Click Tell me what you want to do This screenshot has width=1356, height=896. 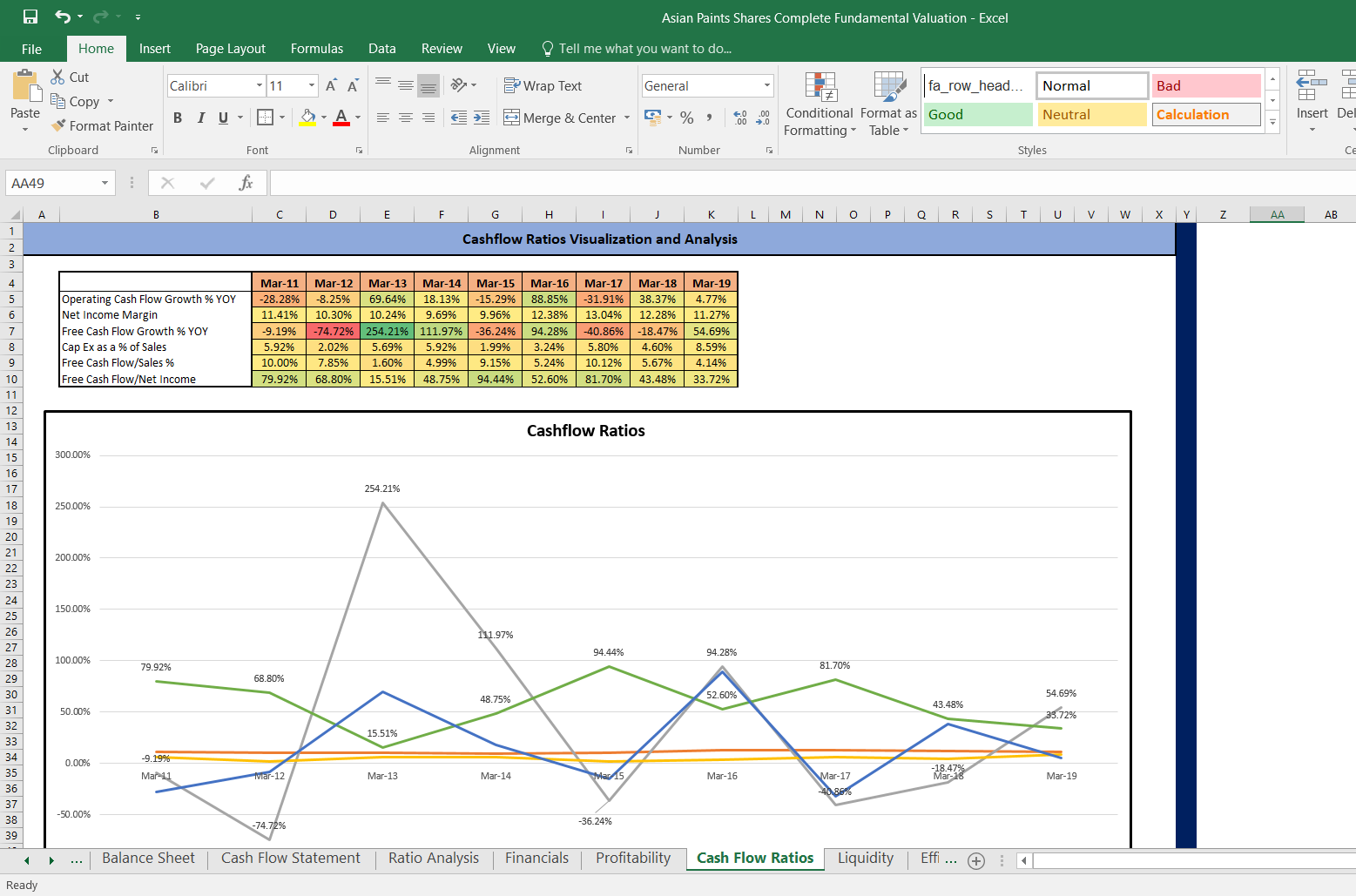(x=637, y=49)
